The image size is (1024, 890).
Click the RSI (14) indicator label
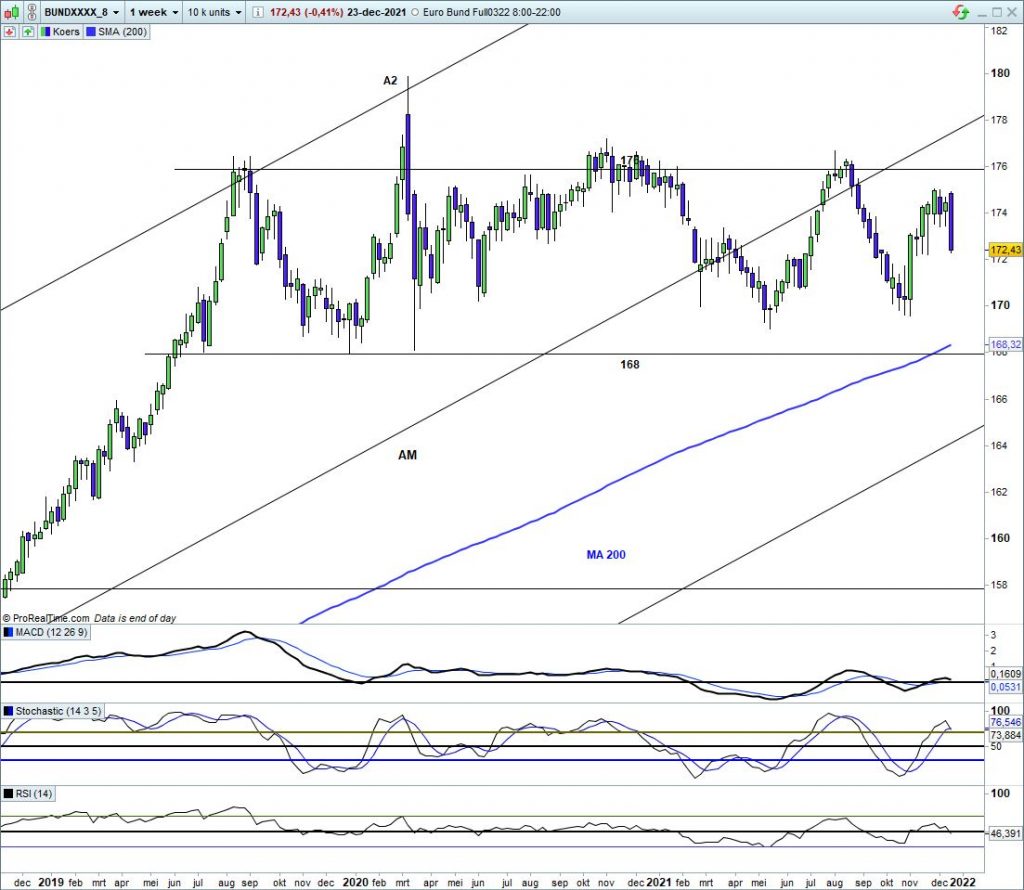tap(34, 793)
